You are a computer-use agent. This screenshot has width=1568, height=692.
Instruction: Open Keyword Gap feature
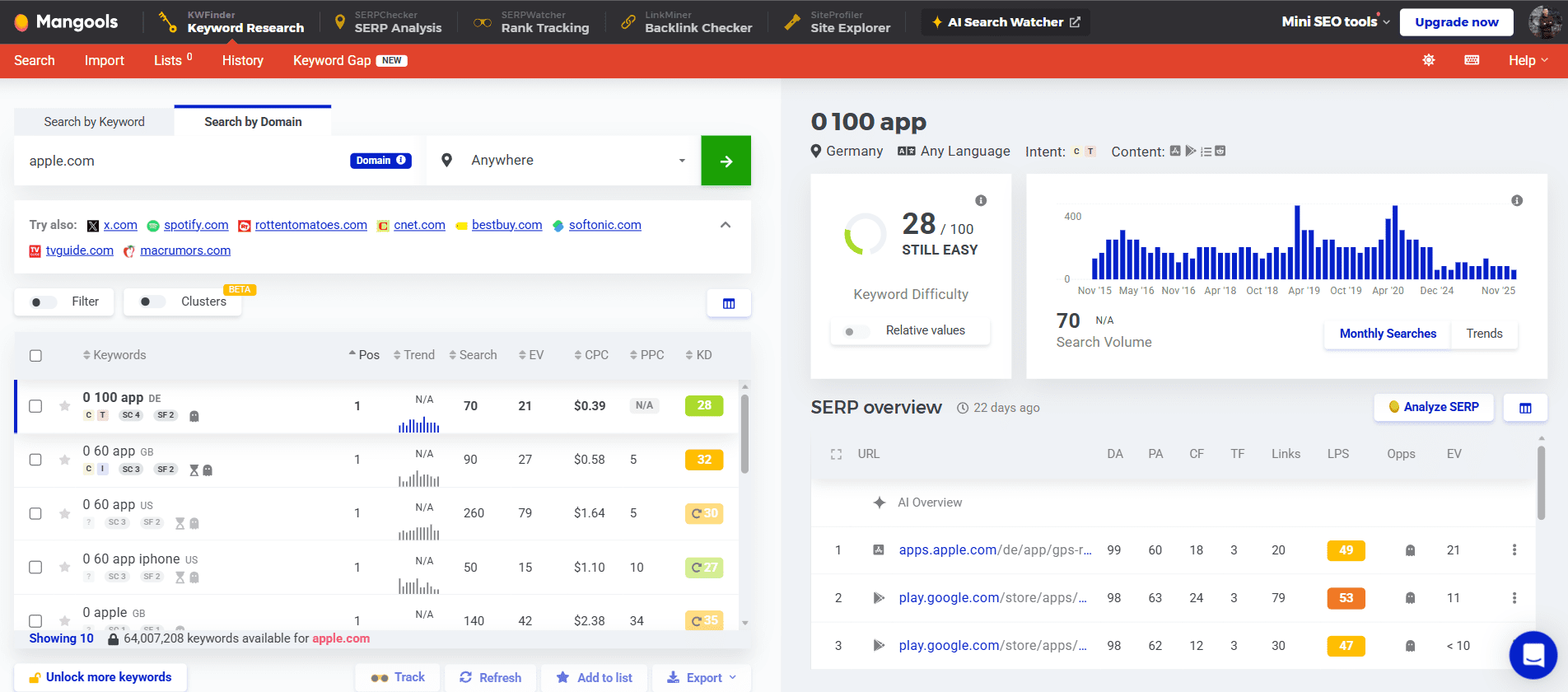350,60
